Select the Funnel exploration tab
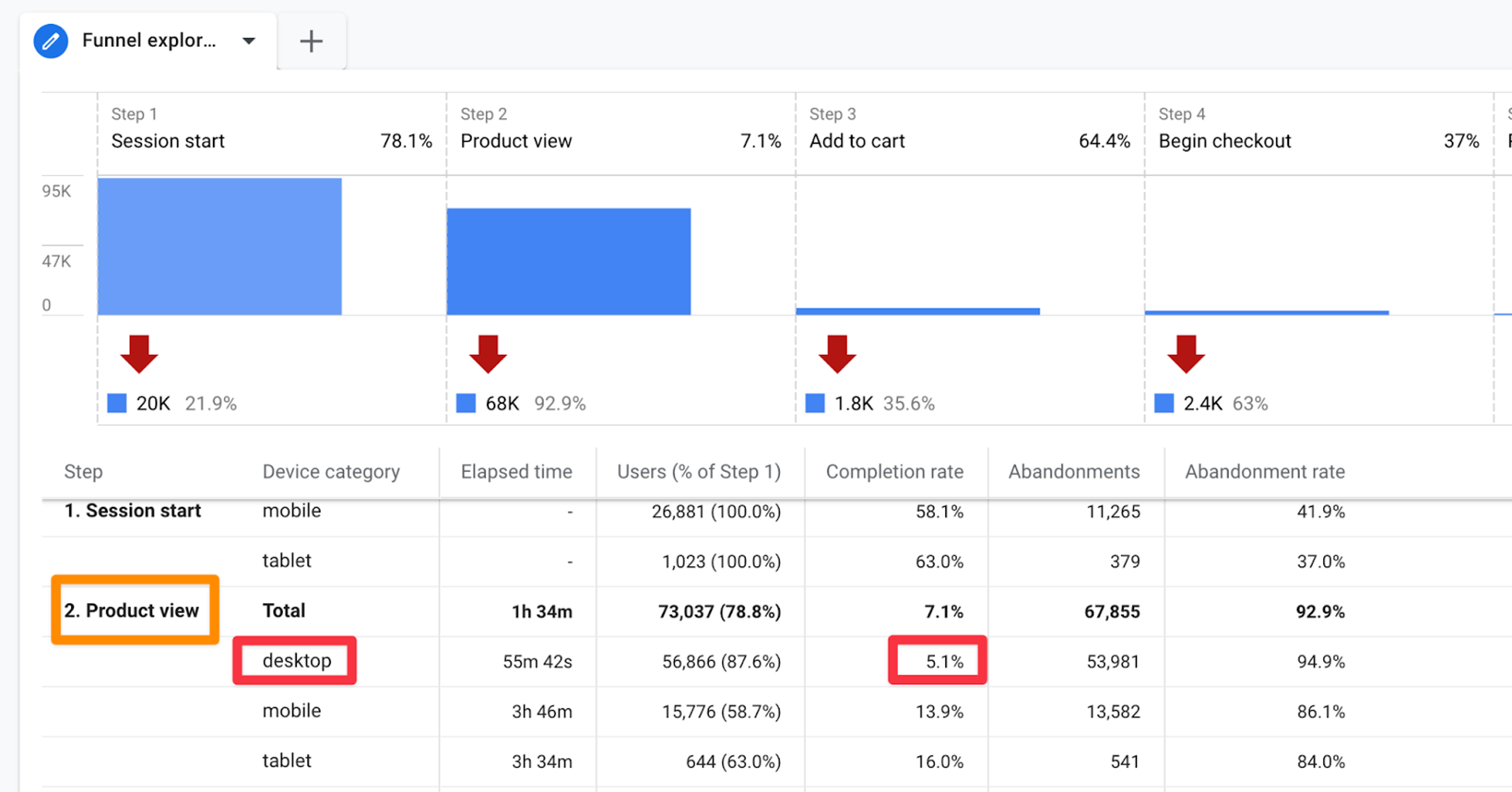 (149, 41)
